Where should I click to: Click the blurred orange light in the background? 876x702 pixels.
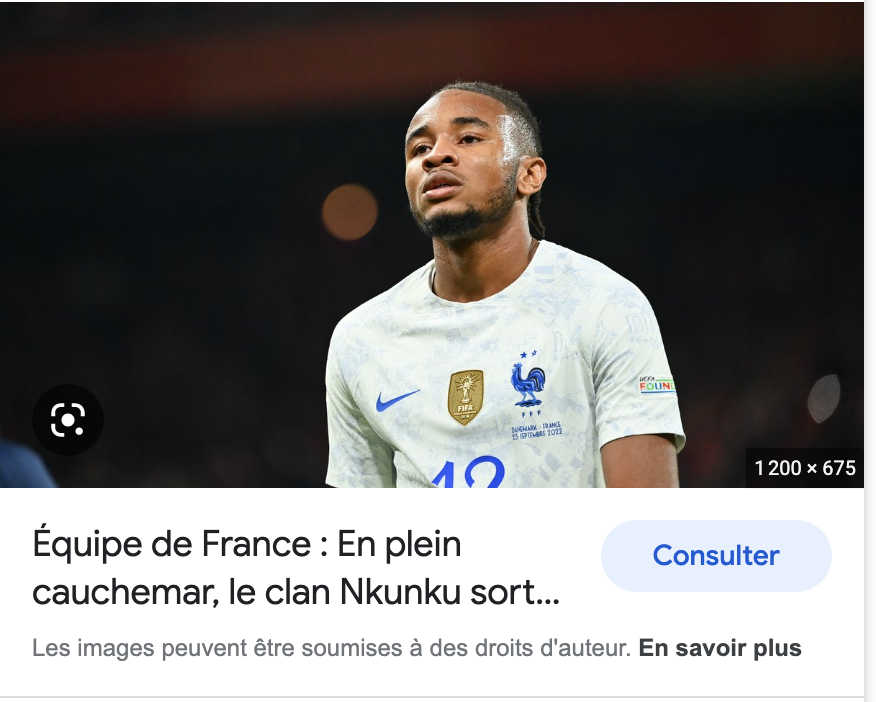[350, 212]
